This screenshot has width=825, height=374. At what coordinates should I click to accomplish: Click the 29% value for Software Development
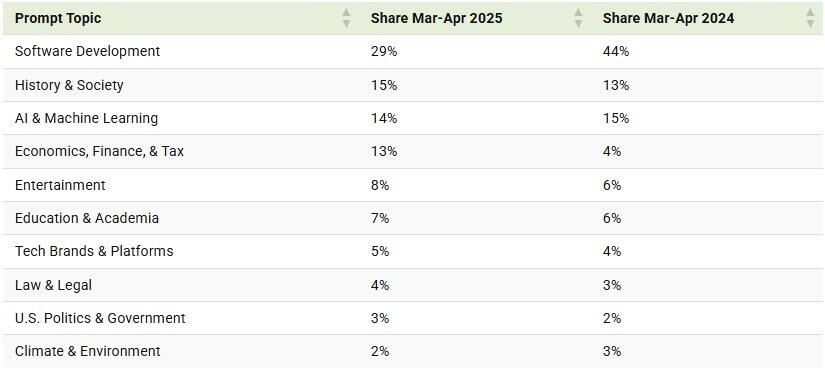(384, 52)
